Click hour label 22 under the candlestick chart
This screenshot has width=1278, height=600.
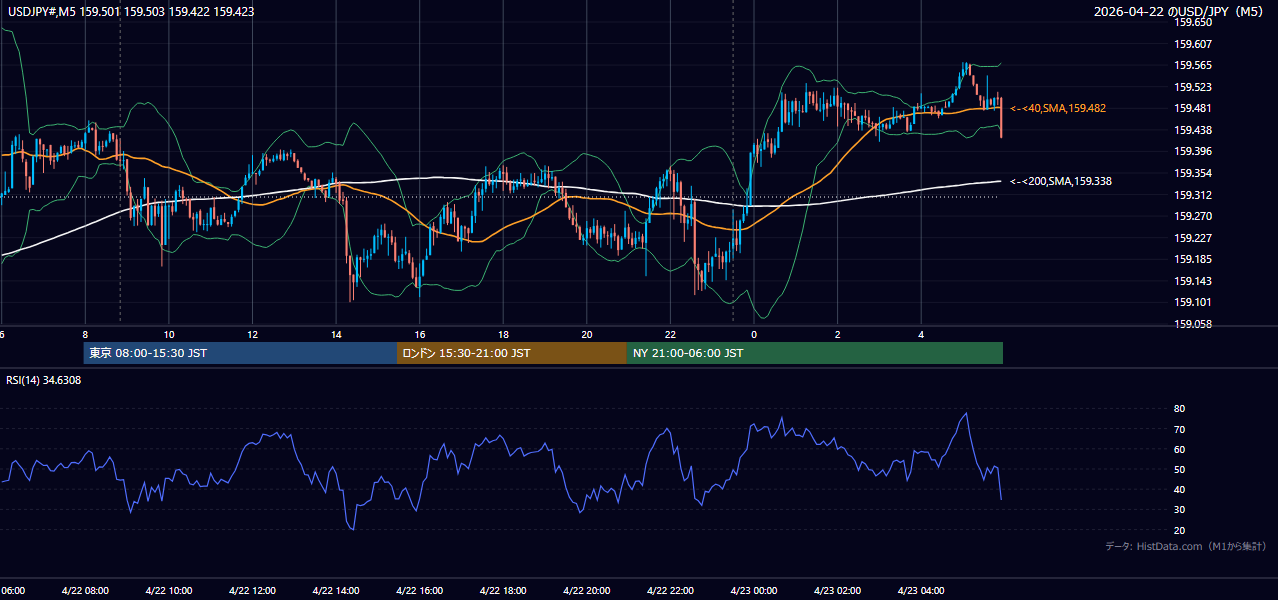tap(671, 335)
